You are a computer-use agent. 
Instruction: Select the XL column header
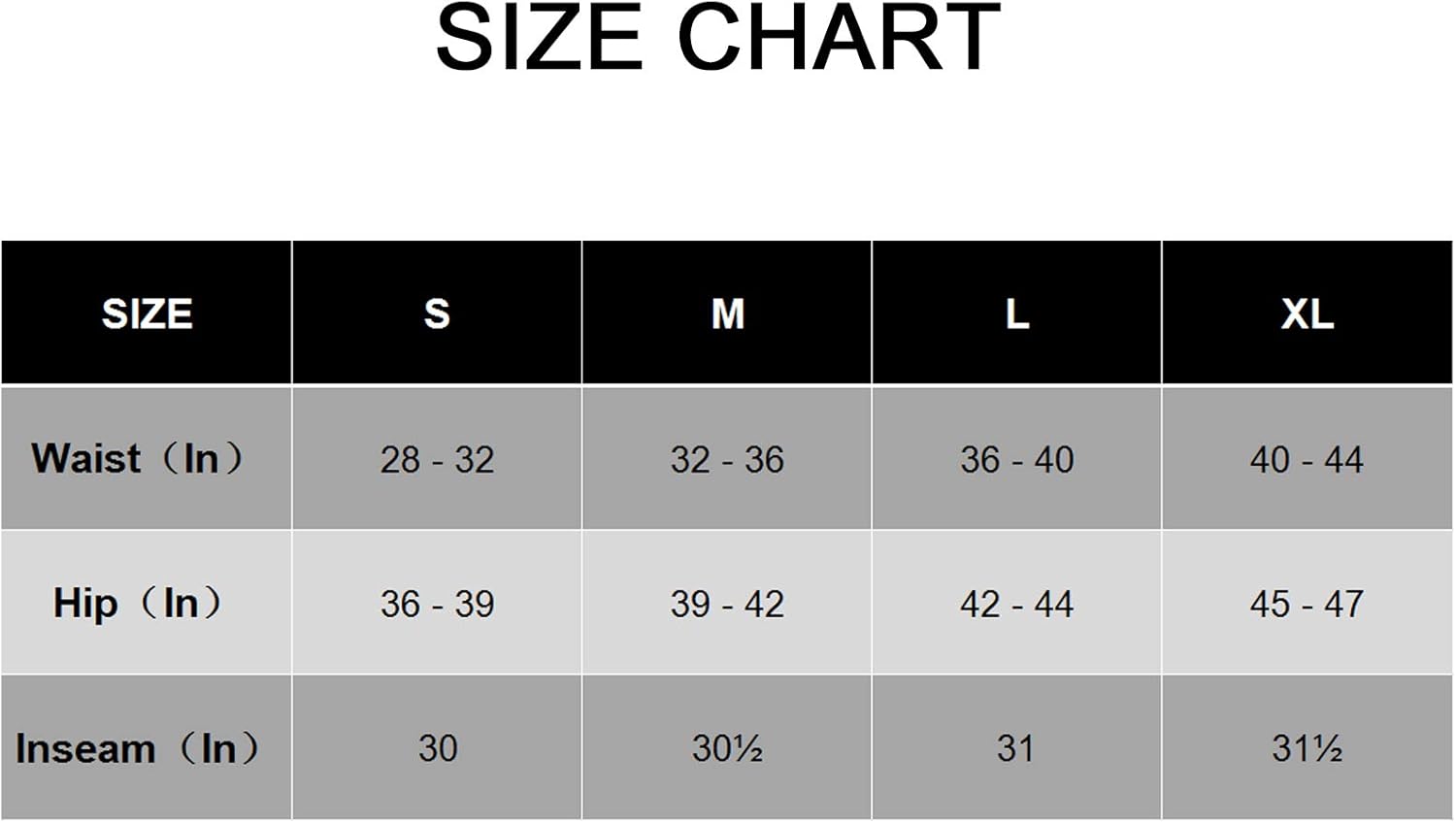[x=1307, y=313]
